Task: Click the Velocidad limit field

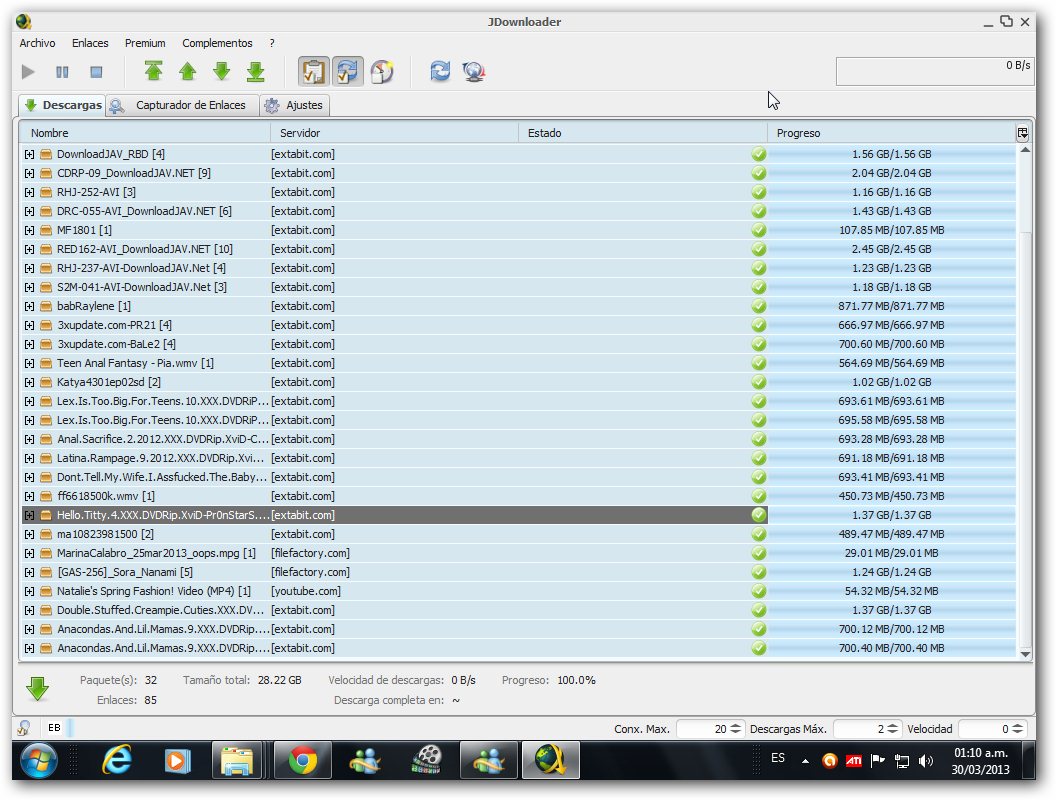Action: (x=992, y=729)
